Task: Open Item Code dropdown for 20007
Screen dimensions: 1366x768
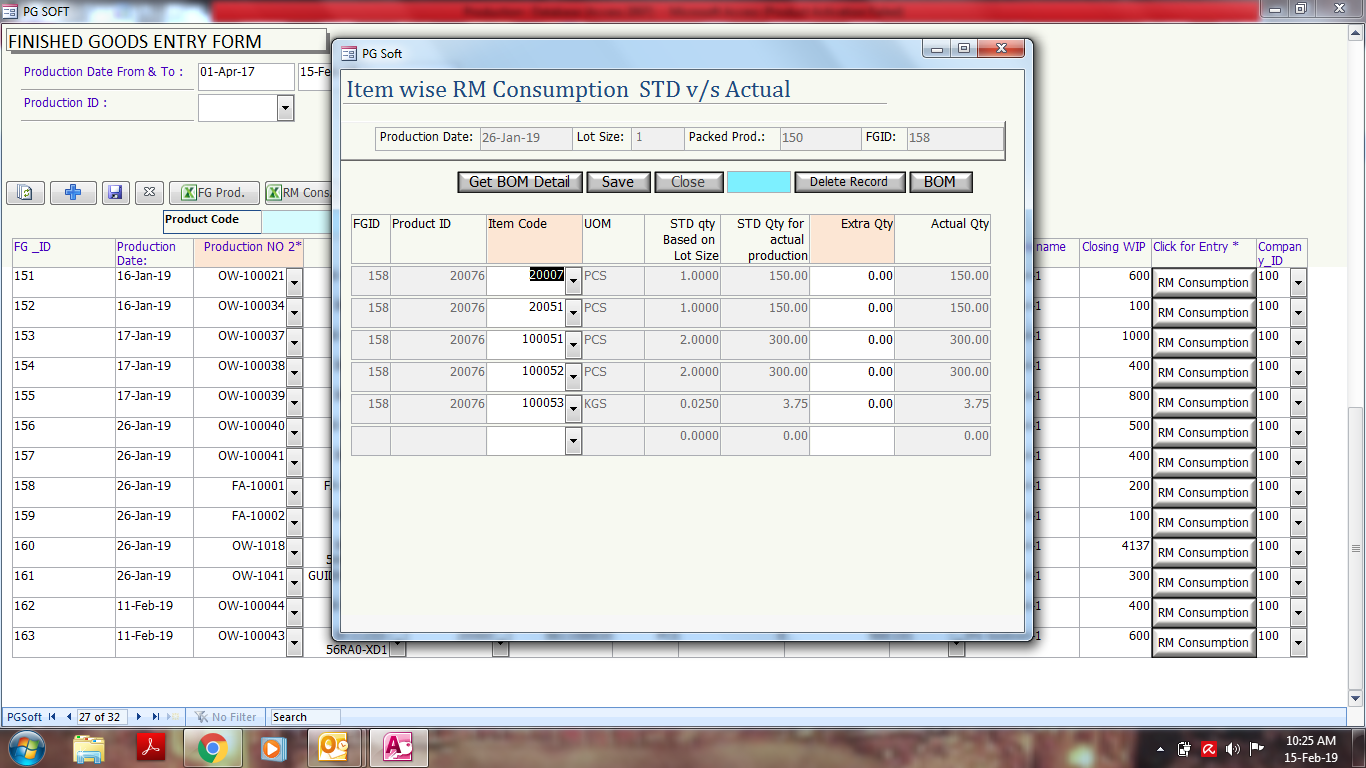Action: coord(573,281)
